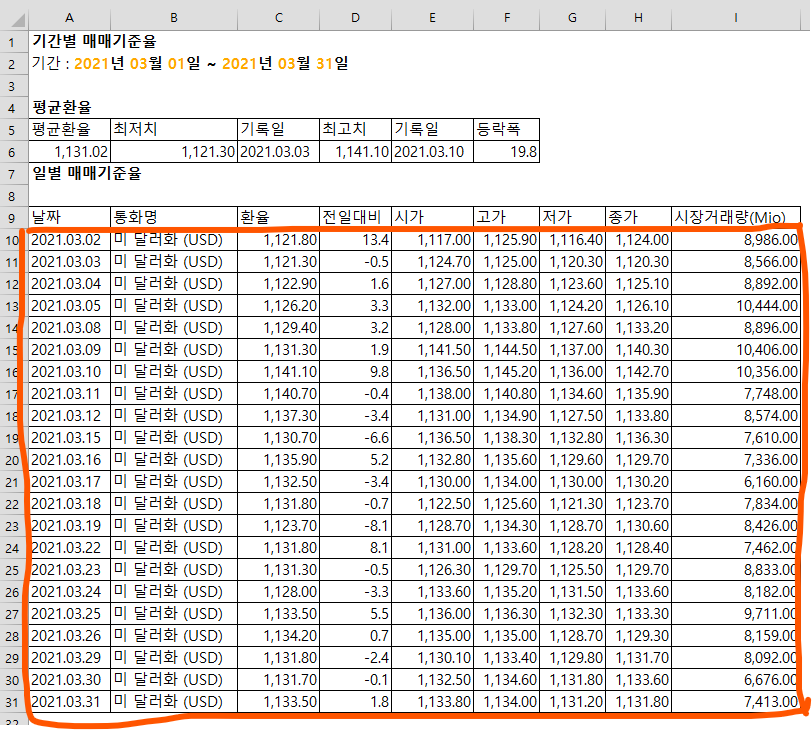Viewport: 812px width, 731px height.
Task: Click the change value -8.1
Action: tap(355, 525)
